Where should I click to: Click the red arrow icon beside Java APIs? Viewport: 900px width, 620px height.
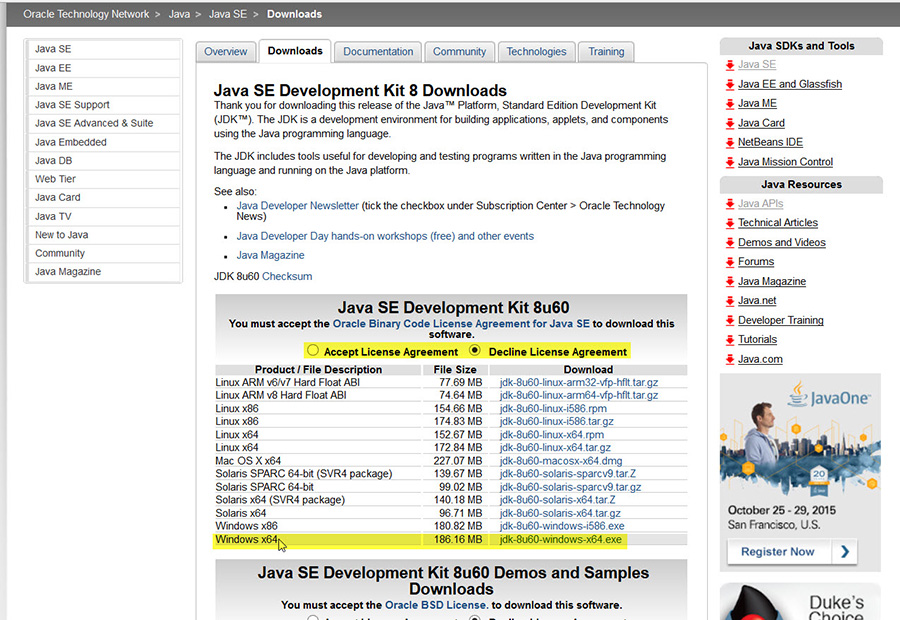[x=730, y=204]
